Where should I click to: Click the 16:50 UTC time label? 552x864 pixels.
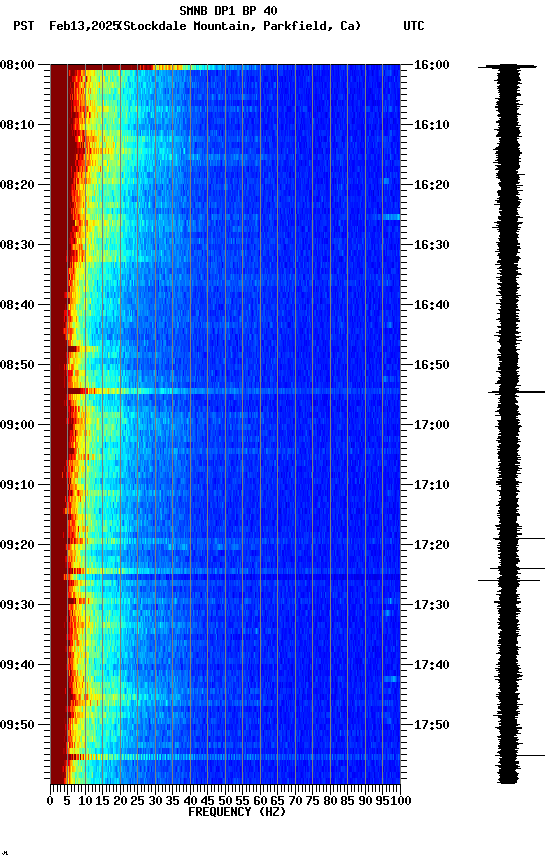point(432,365)
